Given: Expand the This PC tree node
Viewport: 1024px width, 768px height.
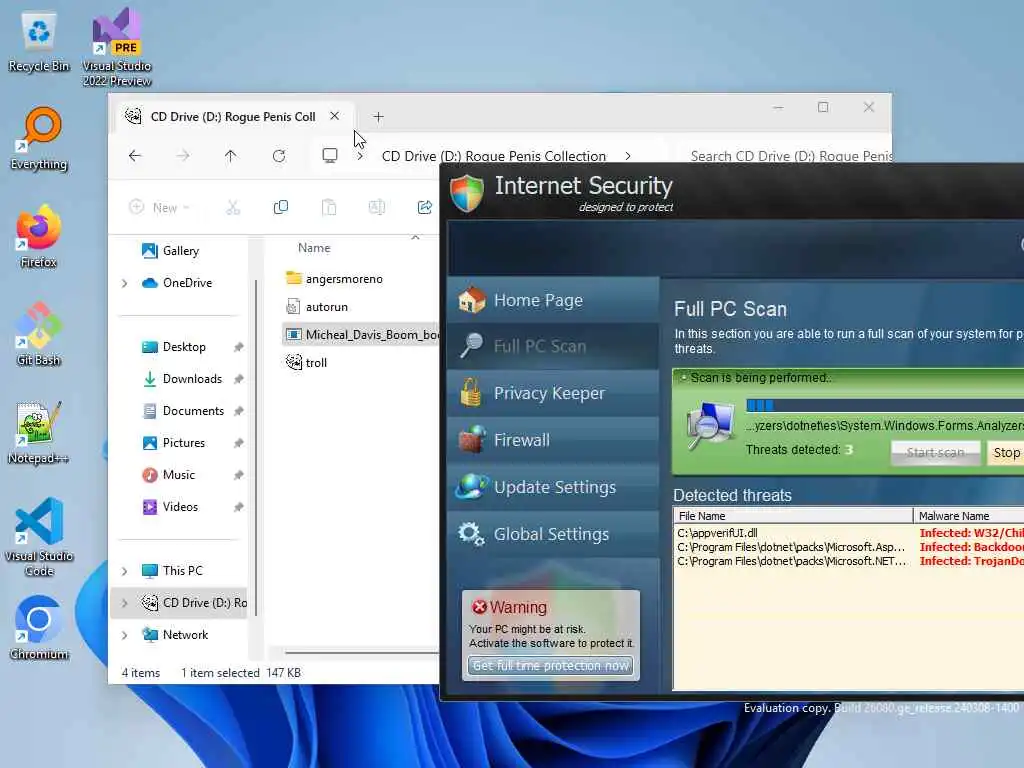Looking at the screenshot, I should 124,571.
